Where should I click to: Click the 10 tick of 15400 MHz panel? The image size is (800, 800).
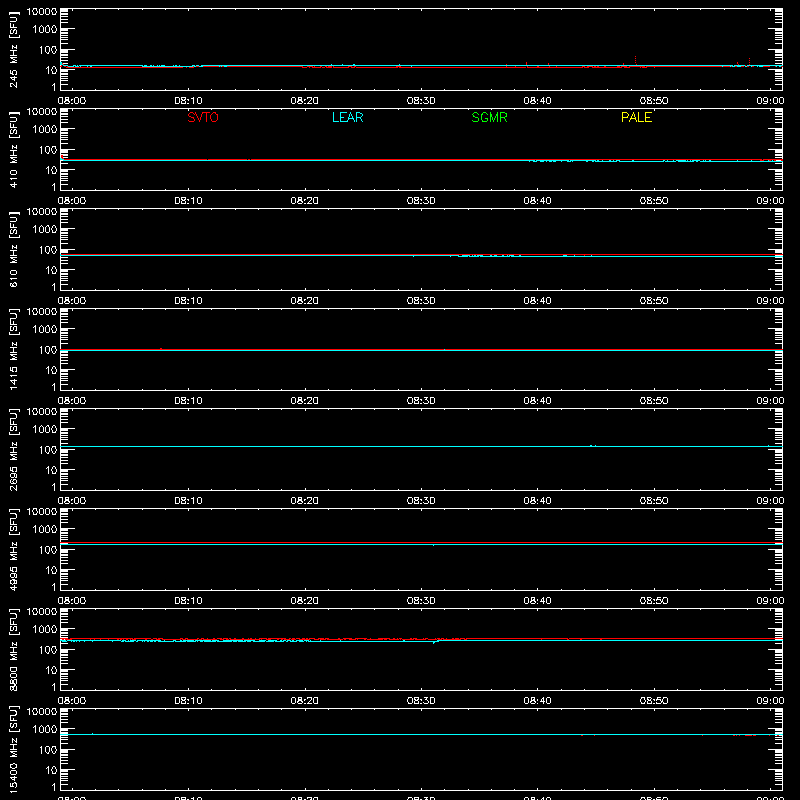tap(51, 770)
